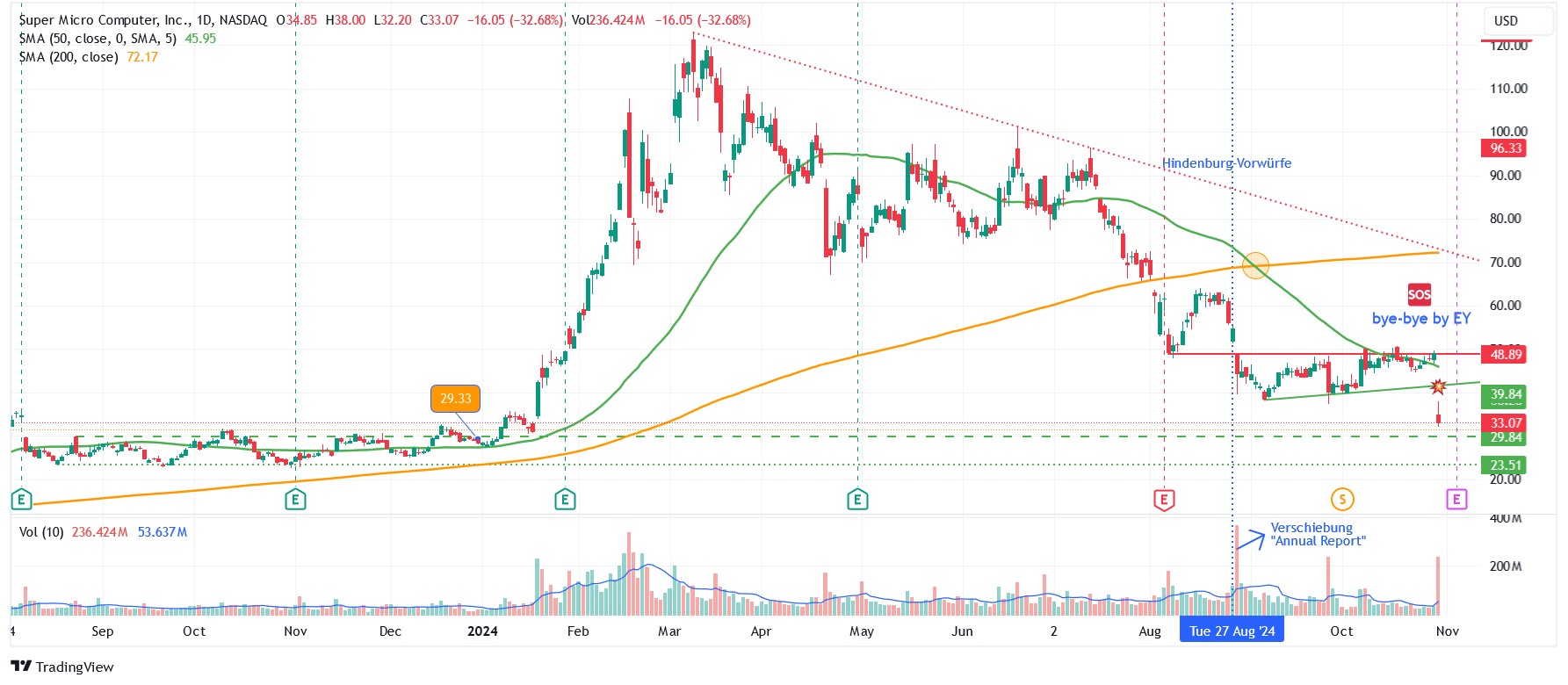Viewport: 1568px width, 685px height.
Task: Click the Verschiebung Annual Report annotation
Action: point(1318,534)
